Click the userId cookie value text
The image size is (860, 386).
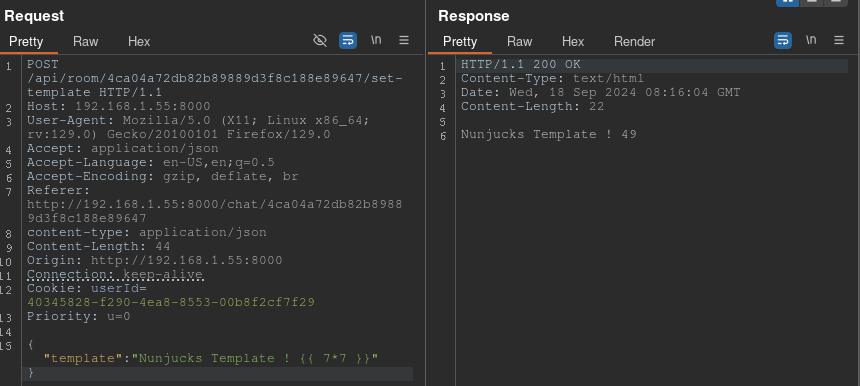click(x=171, y=303)
